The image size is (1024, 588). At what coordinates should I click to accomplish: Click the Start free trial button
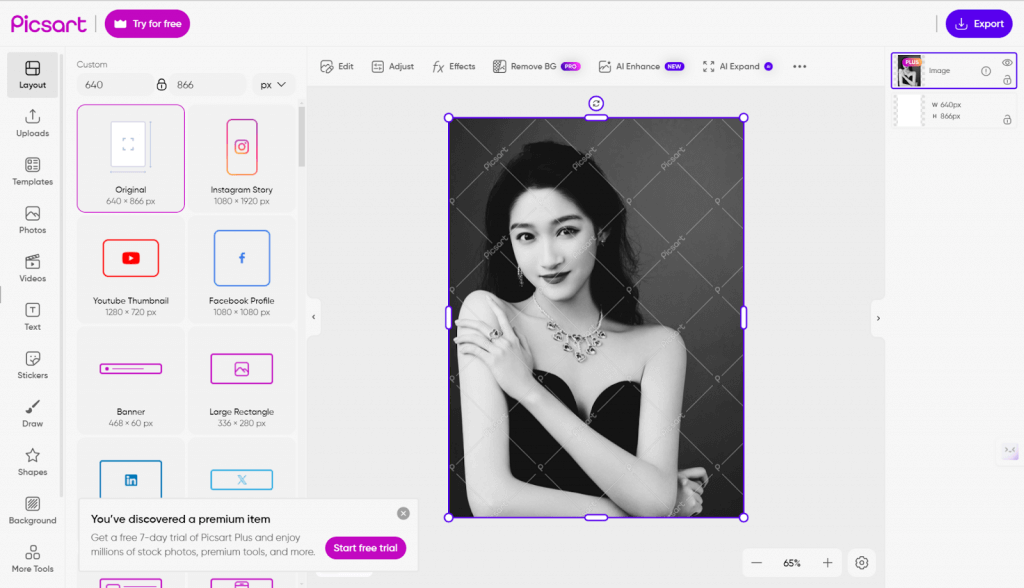click(x=365, y=548)
